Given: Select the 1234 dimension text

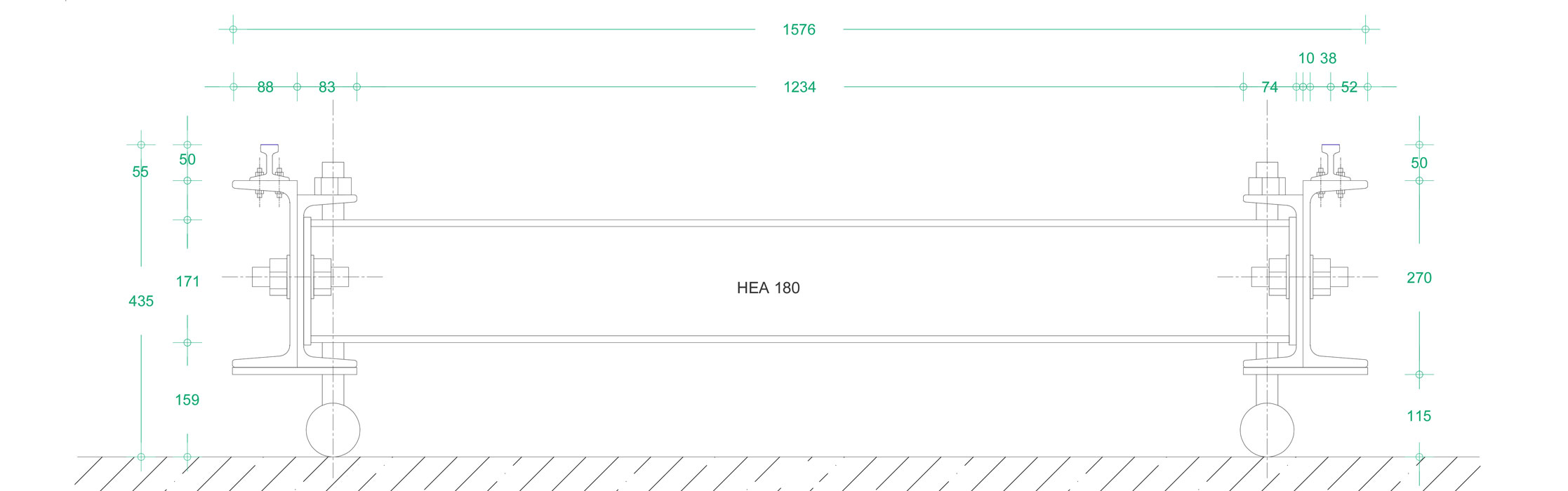Looking at the screenshot, I should (x=799, y=87).
